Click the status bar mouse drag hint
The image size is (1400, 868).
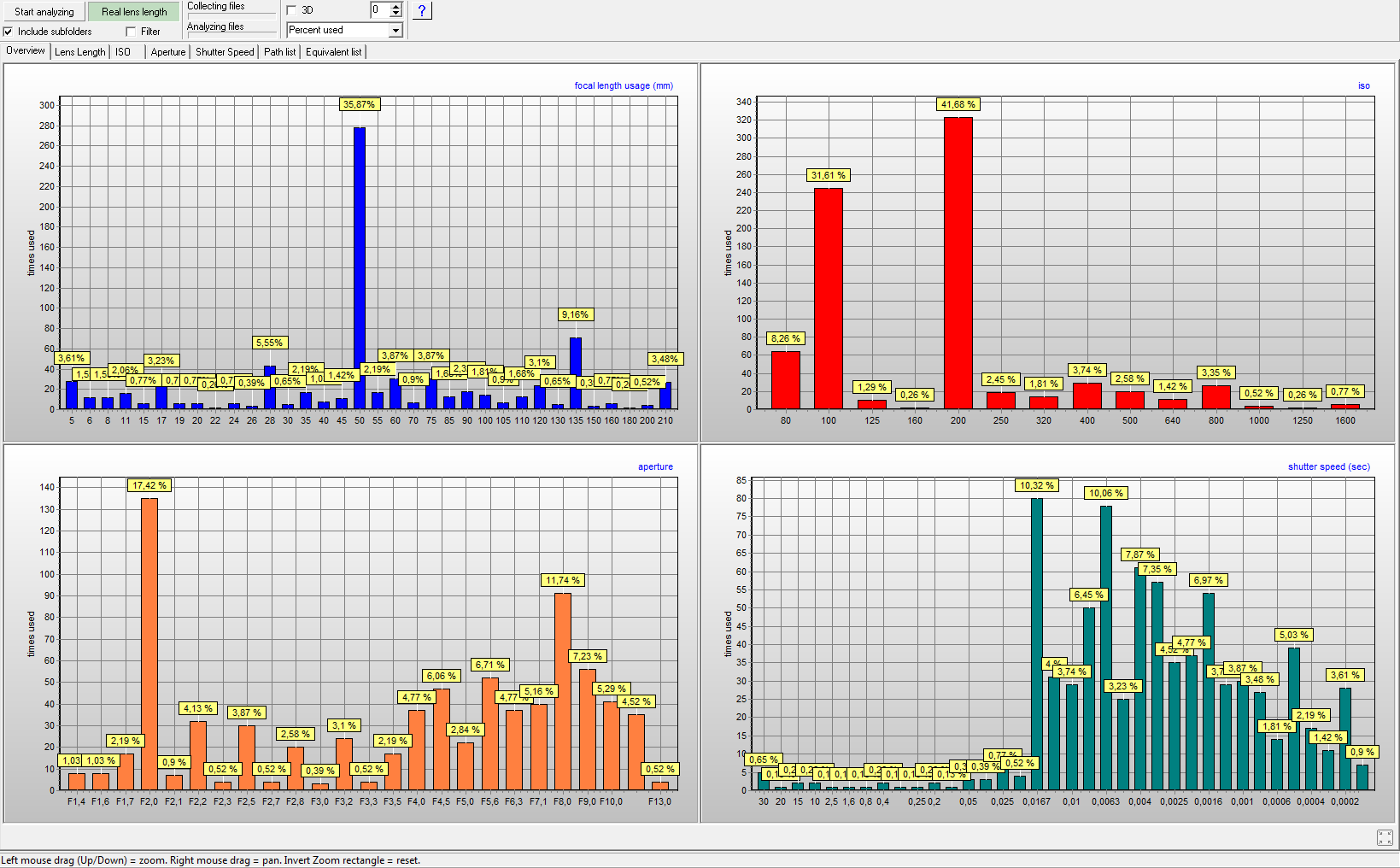pyautogui.click(x=211, y=860)
